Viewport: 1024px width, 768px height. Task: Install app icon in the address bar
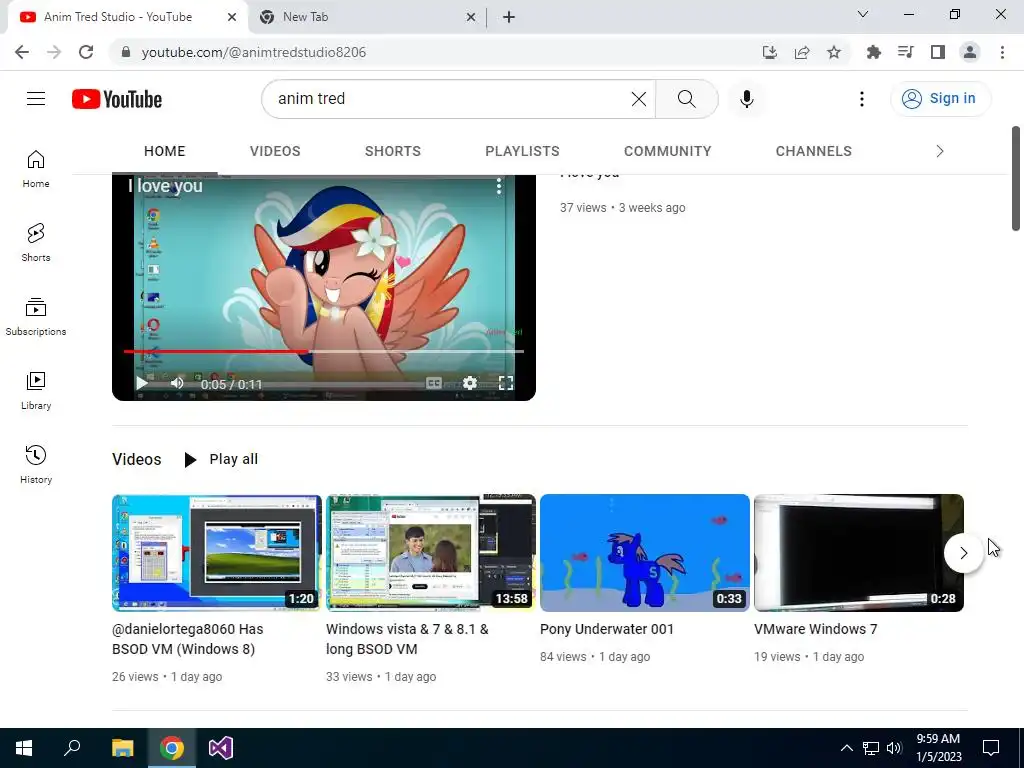[770, 52]
